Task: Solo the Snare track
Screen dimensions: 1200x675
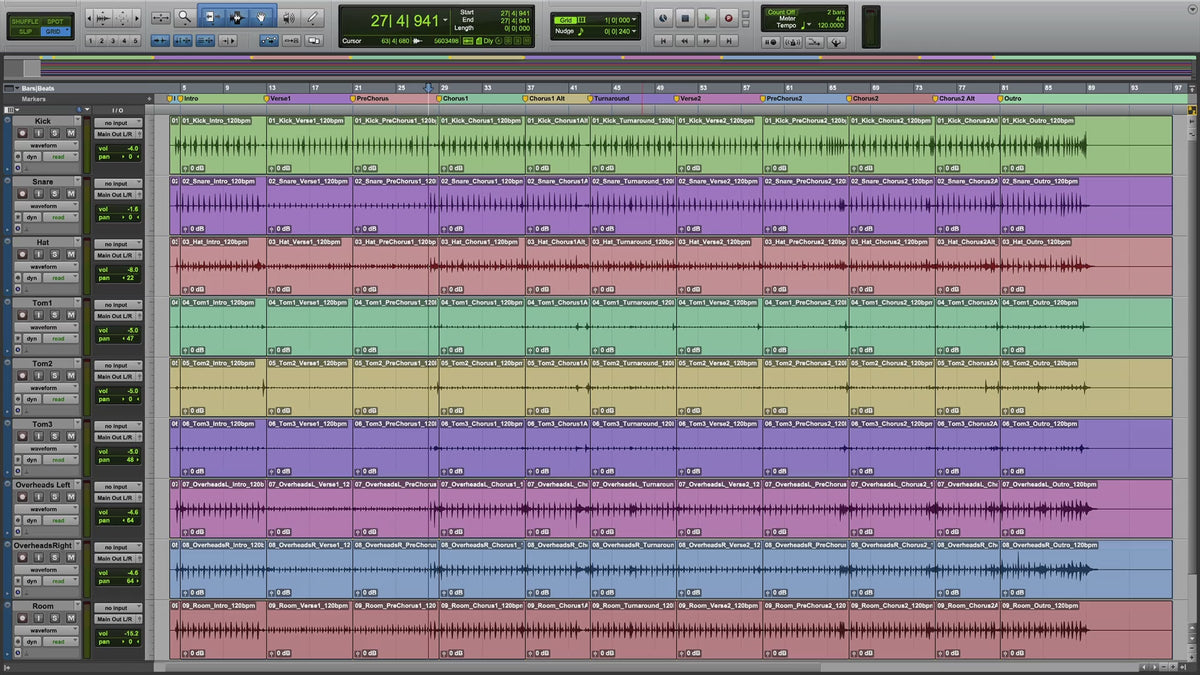Action: [x=57, y=194]
